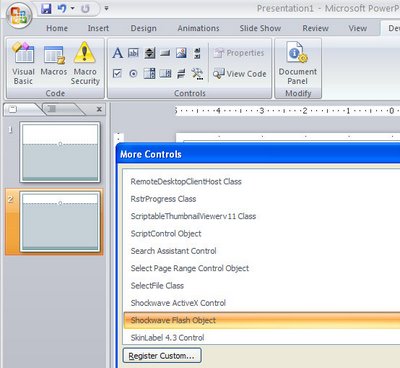Insert a Toggle Button control
This screenshot has height=368, width=400.
(181, 74)
